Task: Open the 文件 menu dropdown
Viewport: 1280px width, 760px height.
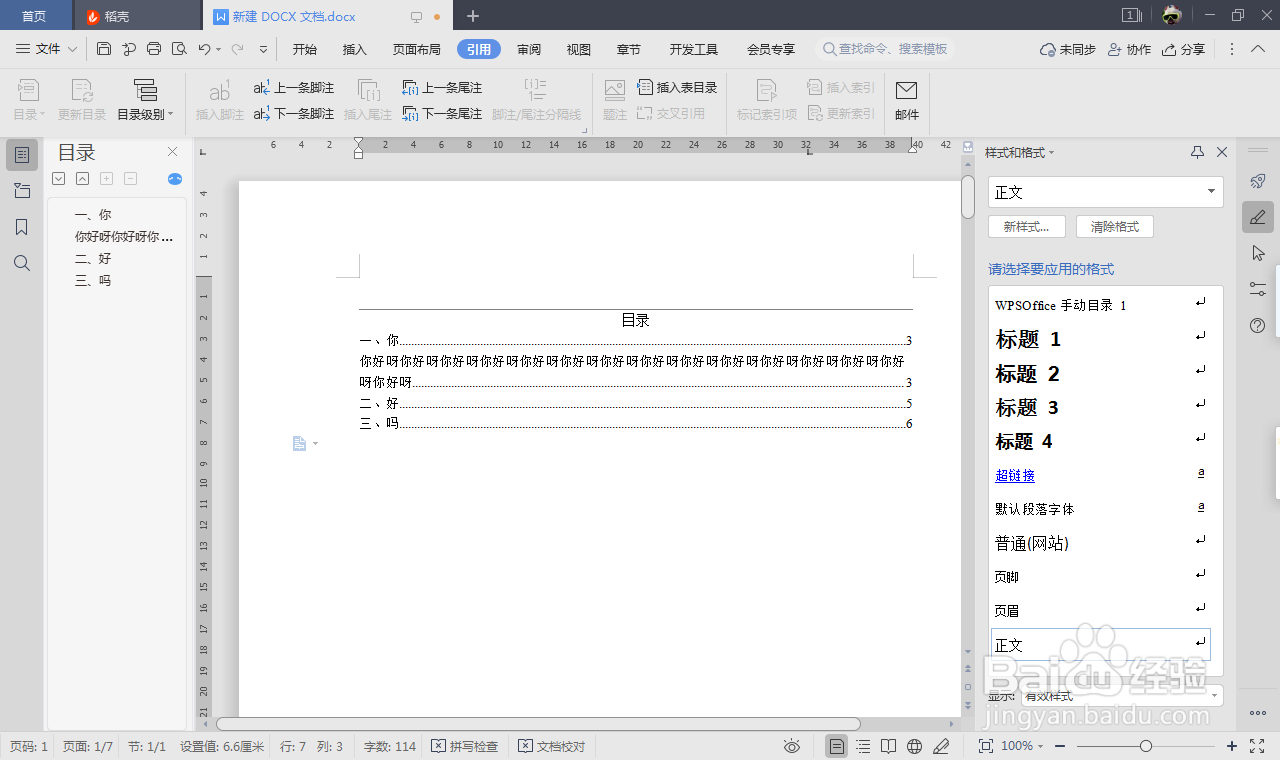Action: (47, 49)
